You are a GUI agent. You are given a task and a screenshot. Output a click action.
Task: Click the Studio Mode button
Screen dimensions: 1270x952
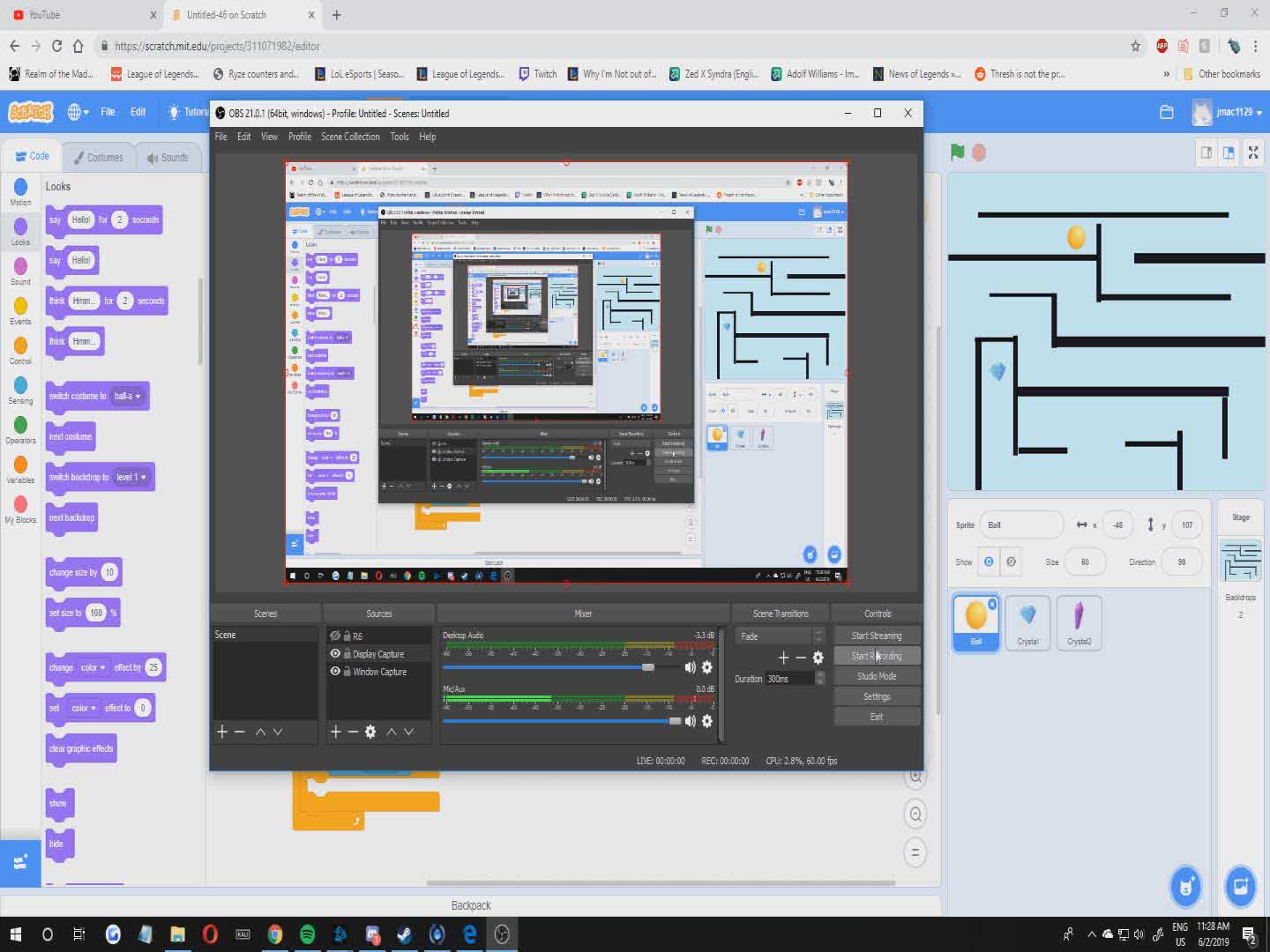point(877,676)
